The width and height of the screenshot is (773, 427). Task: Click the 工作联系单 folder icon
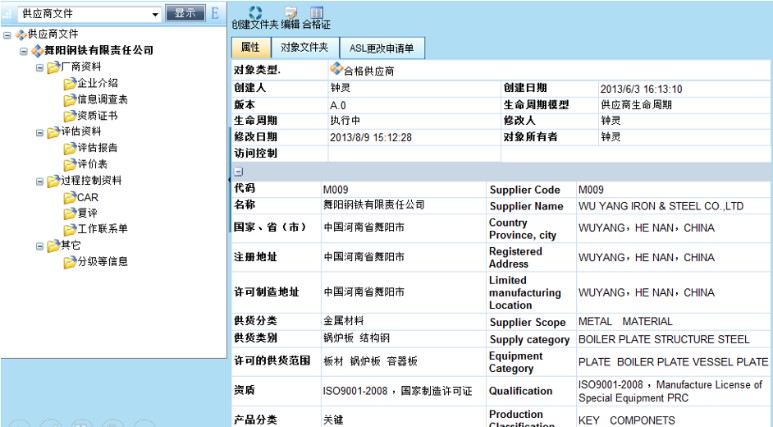click(x=70, y=230)
